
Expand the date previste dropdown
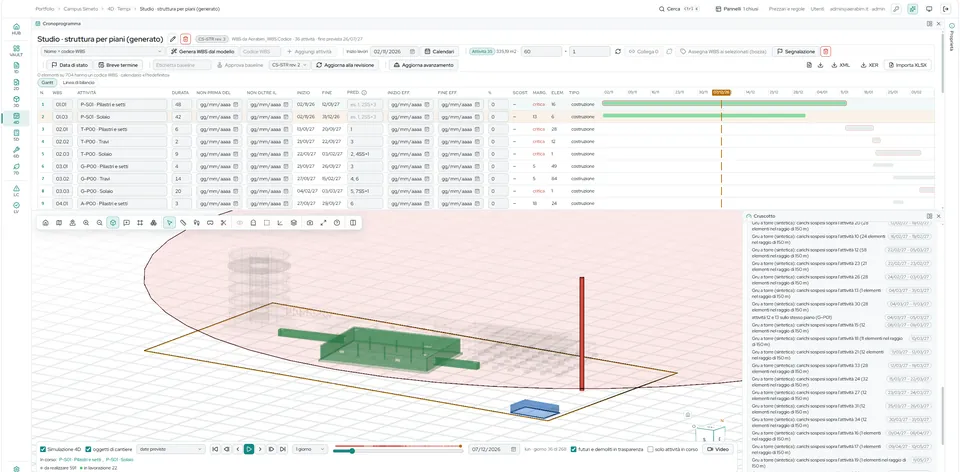click(171, 449)
